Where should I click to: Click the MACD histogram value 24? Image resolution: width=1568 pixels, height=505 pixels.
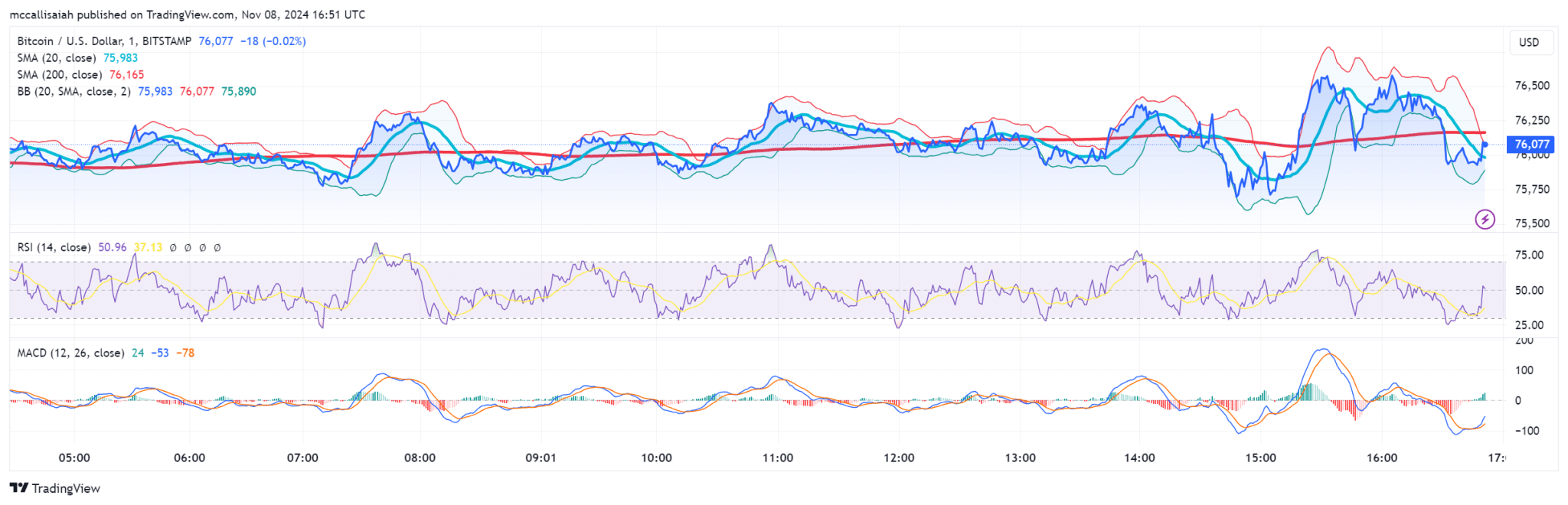[138, 353]
